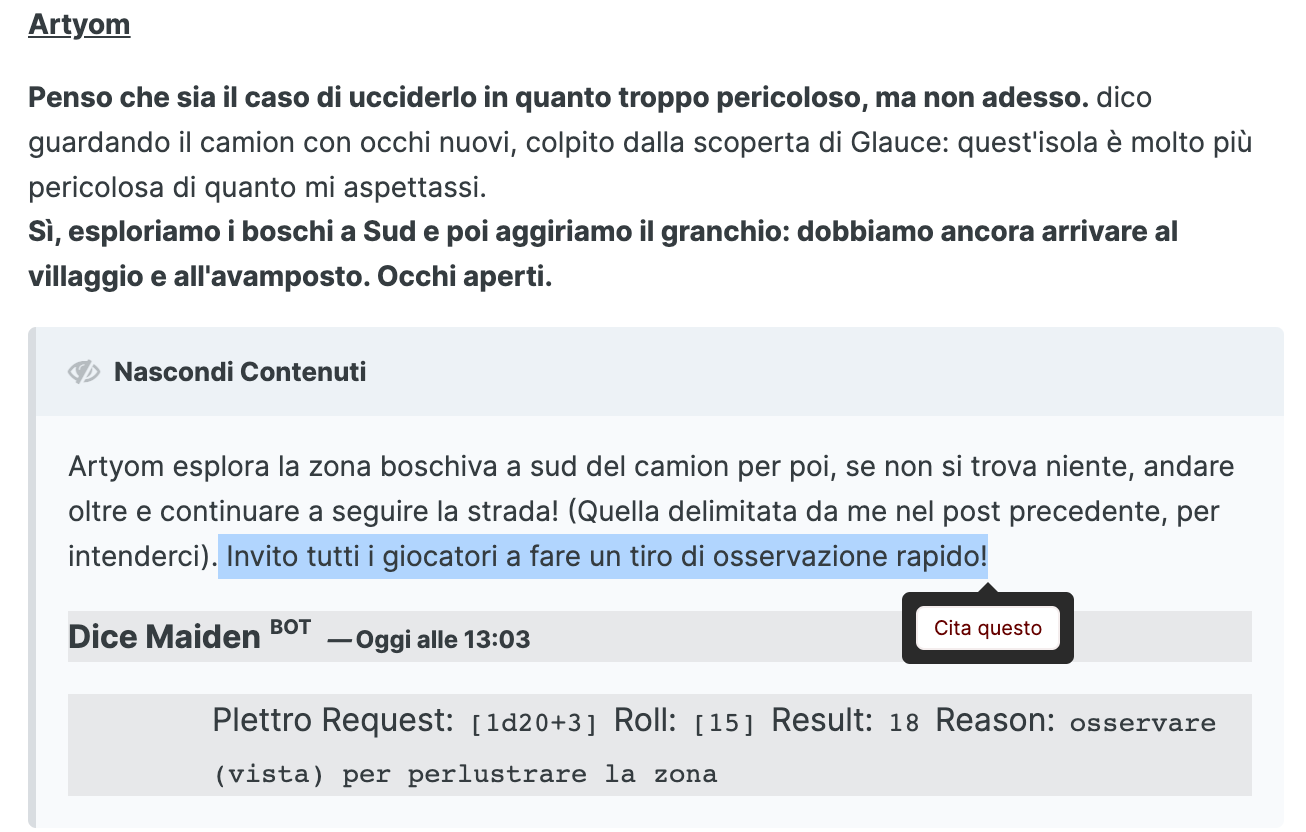Click the 'Roll:' label in dice output

point(648,721)
